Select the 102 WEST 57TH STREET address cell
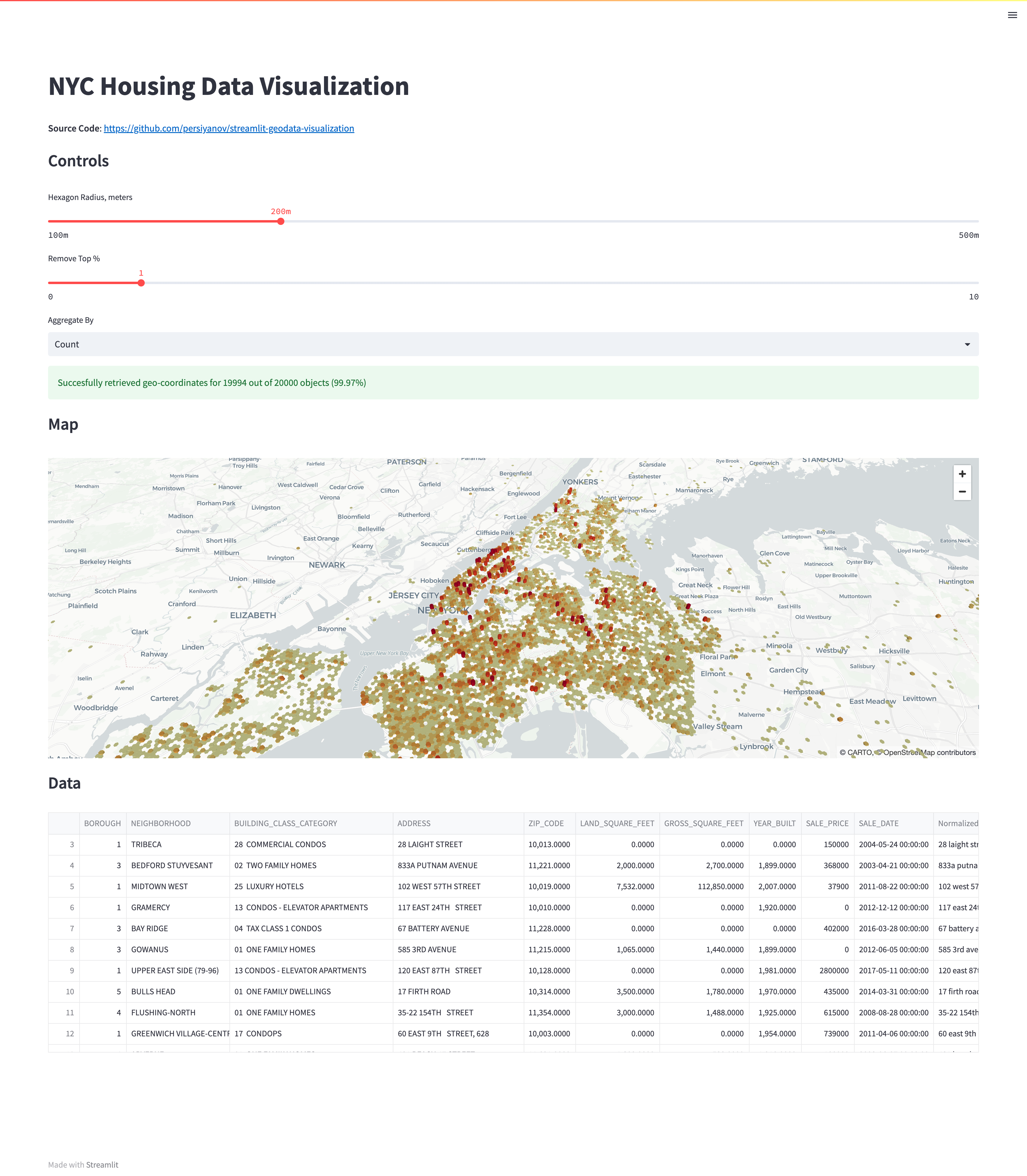 point(439,887)
